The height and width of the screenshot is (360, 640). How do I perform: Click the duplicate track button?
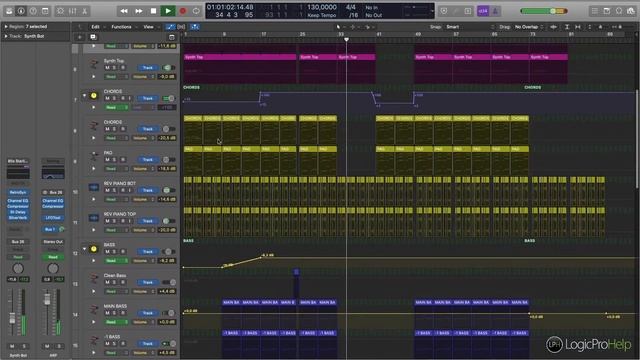click(x=93, y=37)
